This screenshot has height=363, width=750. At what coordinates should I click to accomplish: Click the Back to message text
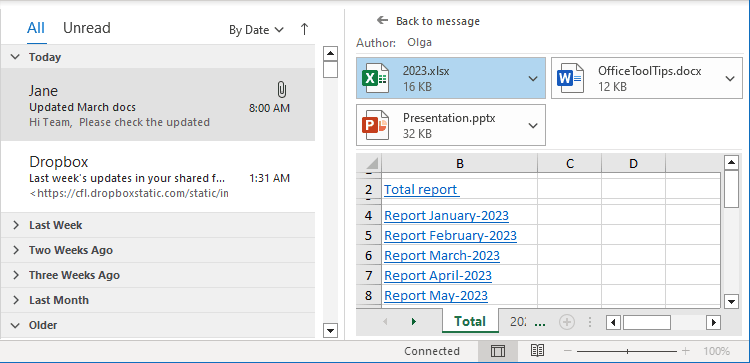coord(438,21)
